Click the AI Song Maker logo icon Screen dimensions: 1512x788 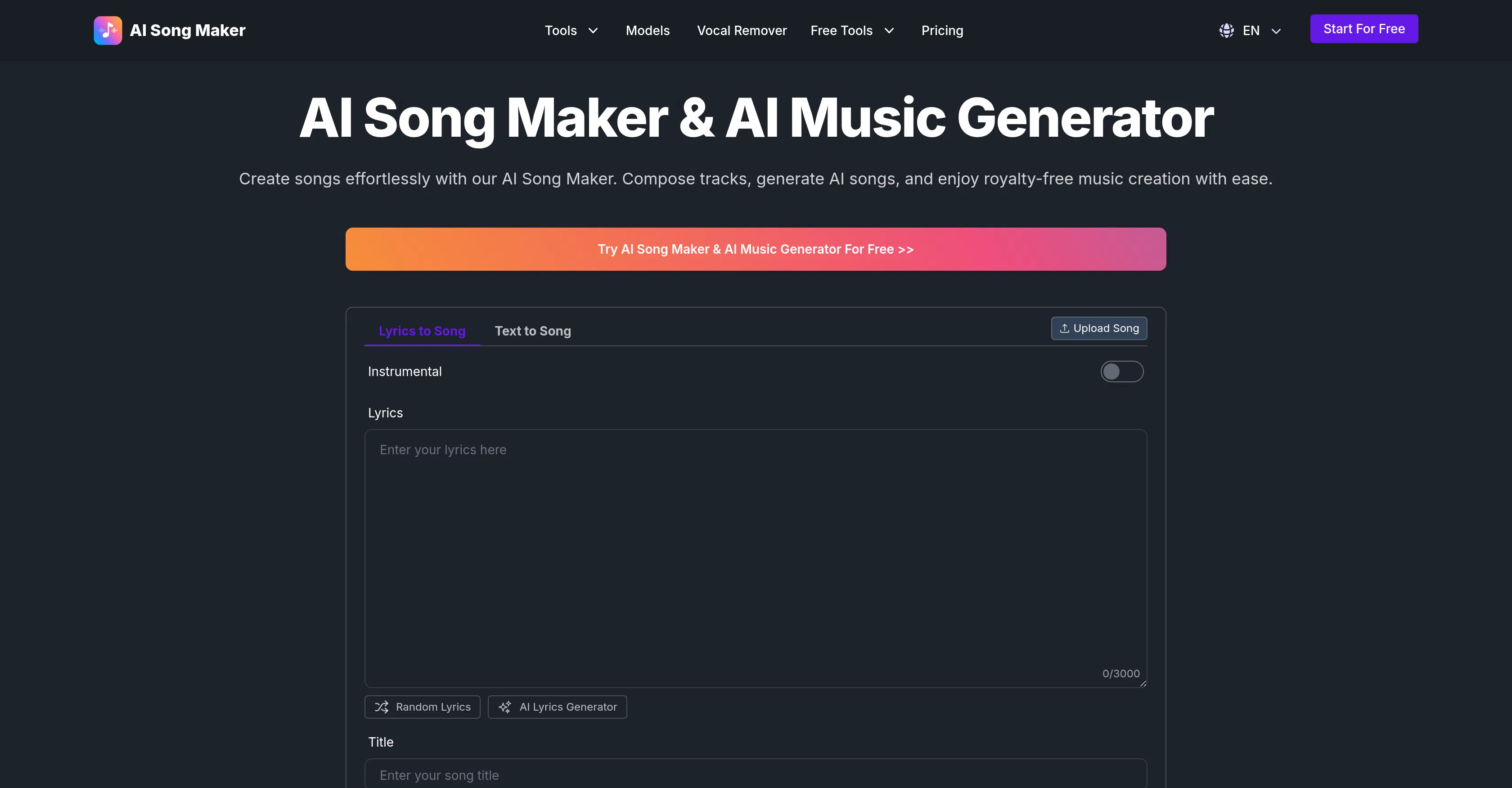tap(108, 30)
